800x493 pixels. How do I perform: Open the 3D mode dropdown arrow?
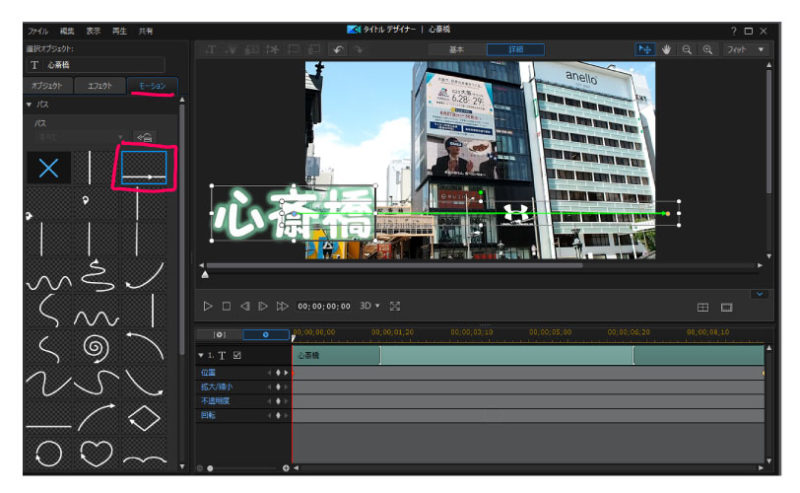tap(377, 306)
